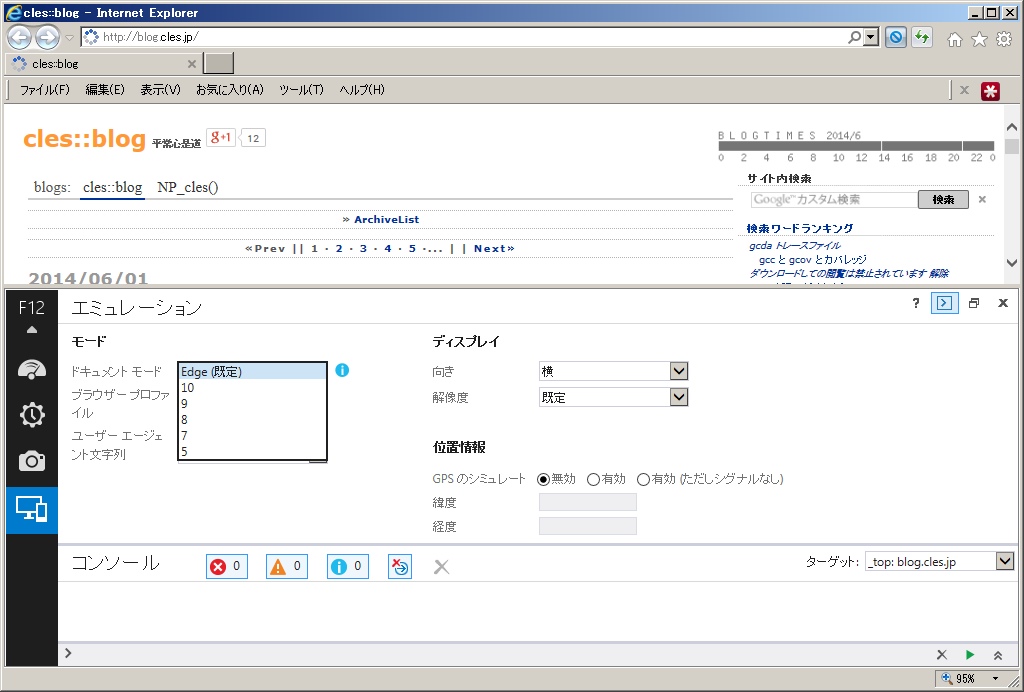Open the Profiler stopwatch icon in sidebar

pyautogui.click(x=31, y=414)
